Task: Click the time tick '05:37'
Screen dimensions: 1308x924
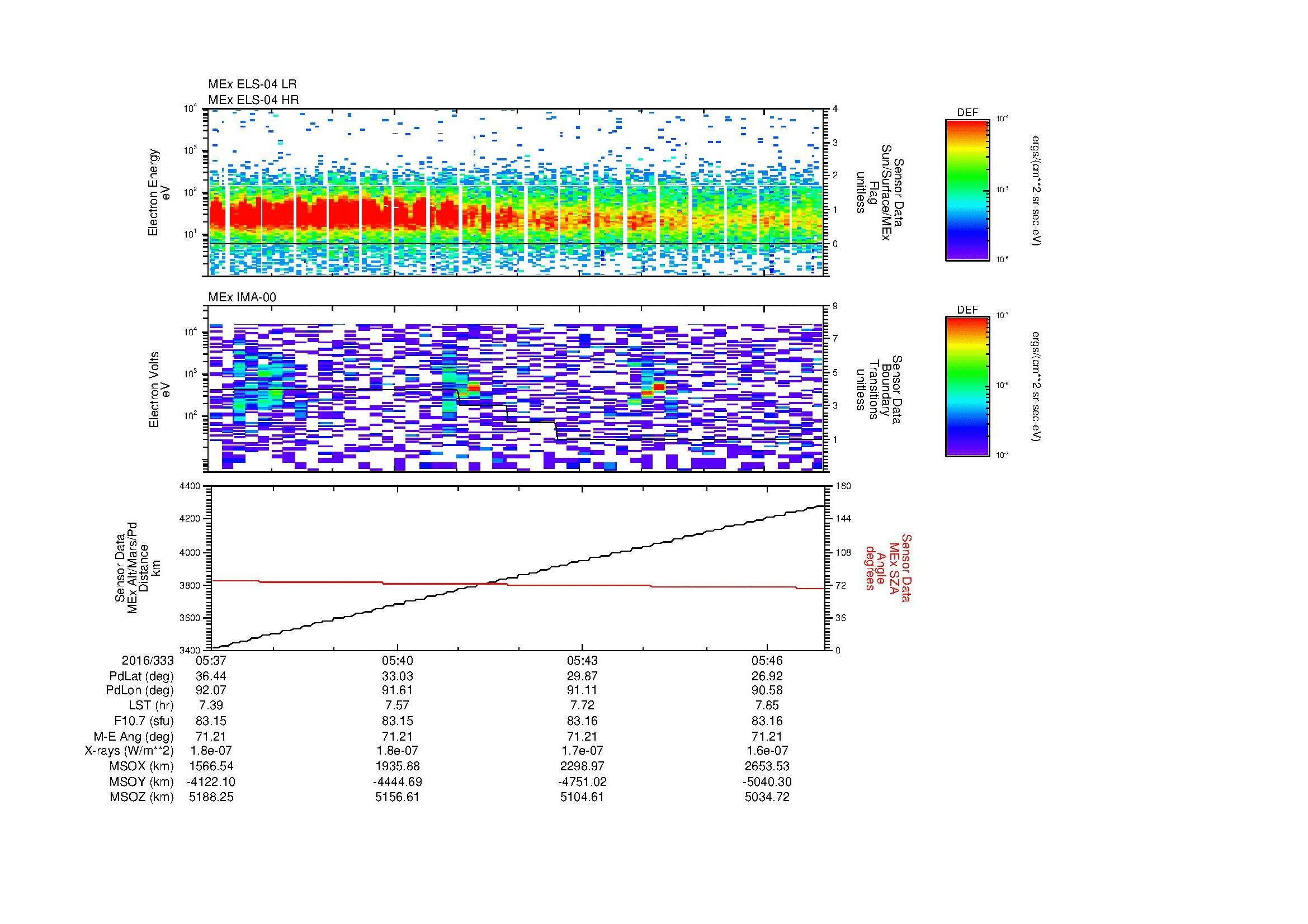Action: [211, 660]
